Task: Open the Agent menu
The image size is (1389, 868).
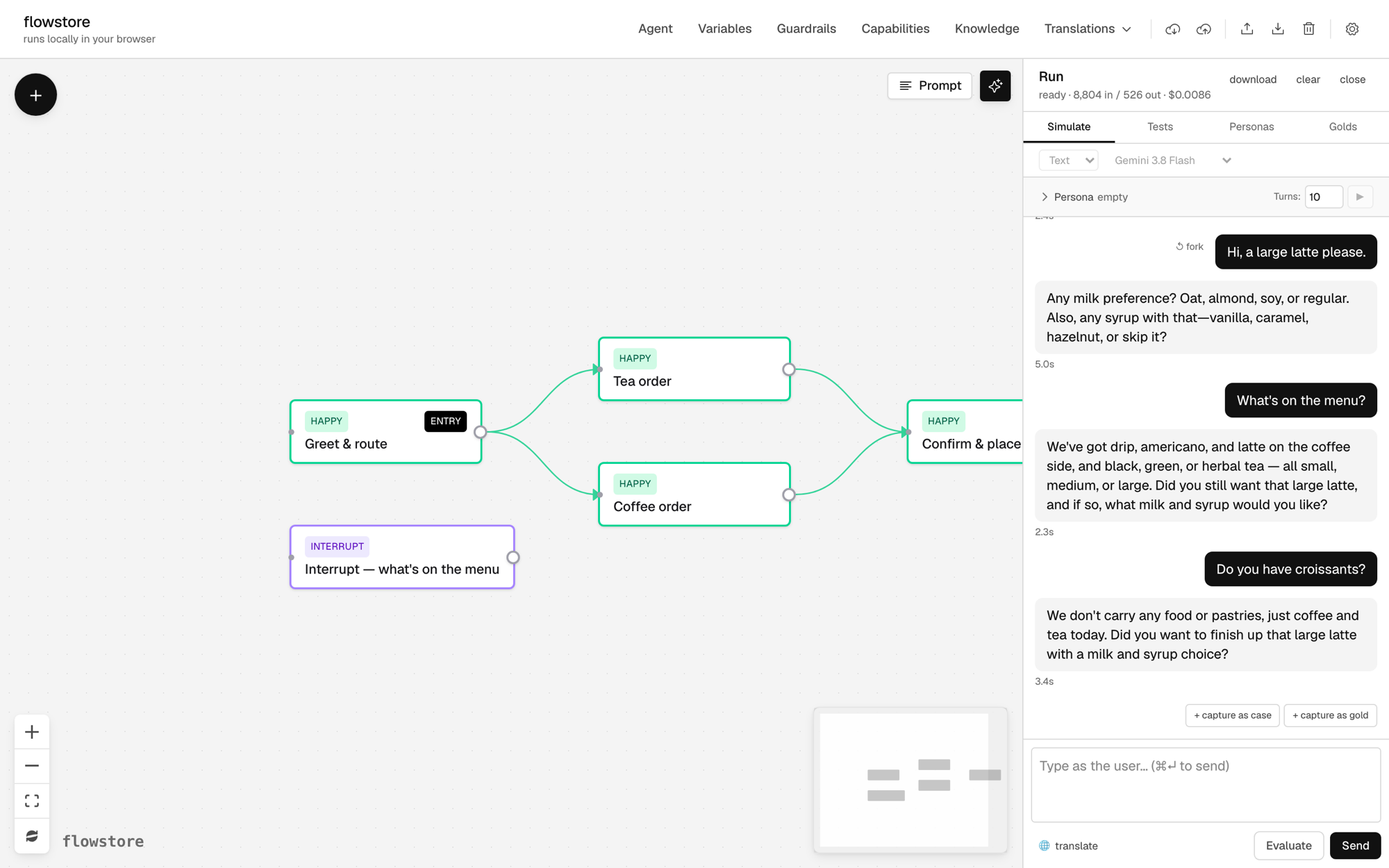Action: click(x=655, y=28)
